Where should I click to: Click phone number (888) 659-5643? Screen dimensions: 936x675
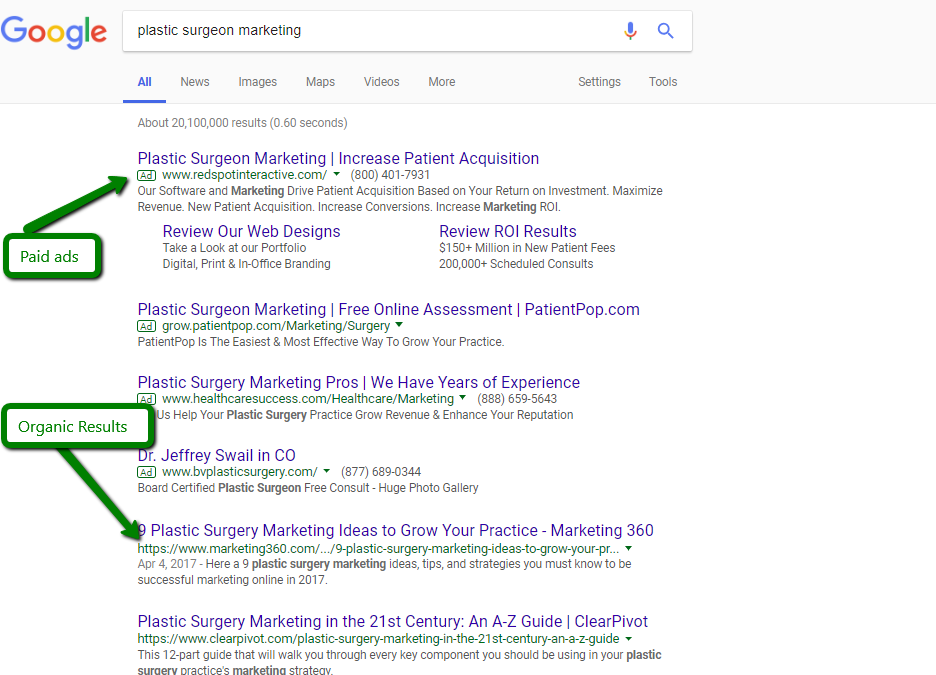(517, 399)
